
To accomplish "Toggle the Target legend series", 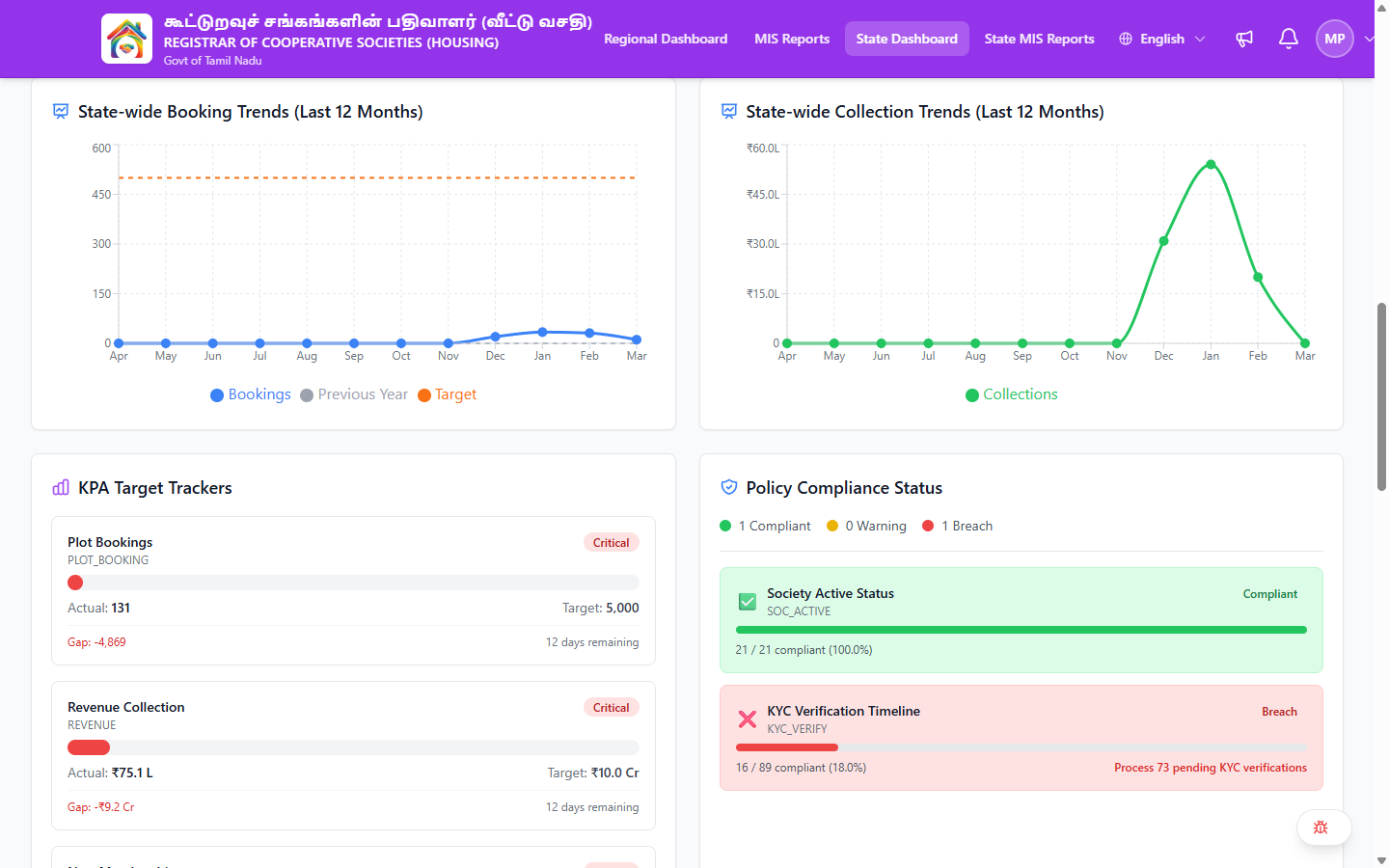I will (x=447, y=394).
